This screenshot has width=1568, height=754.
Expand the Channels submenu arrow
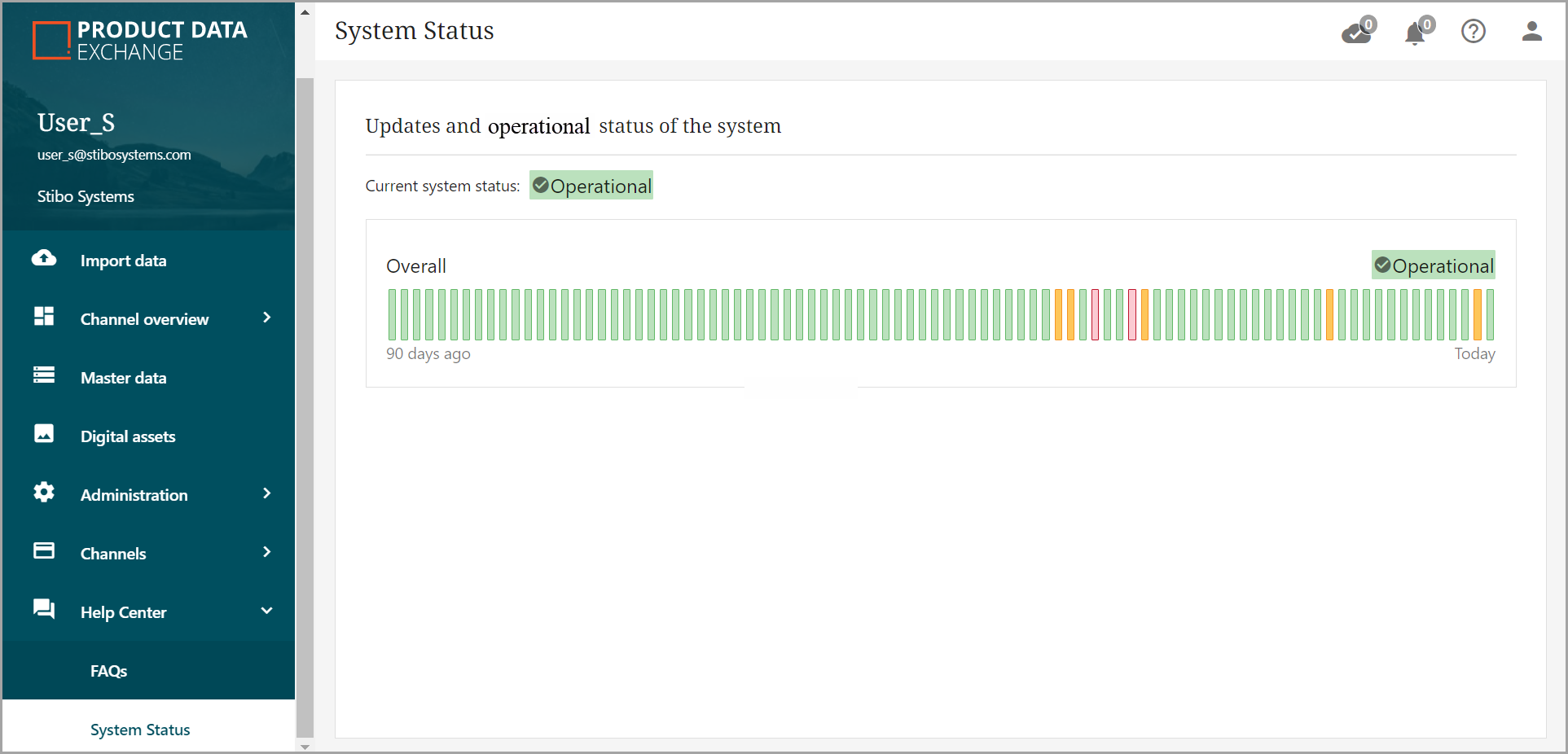[266, 552]
